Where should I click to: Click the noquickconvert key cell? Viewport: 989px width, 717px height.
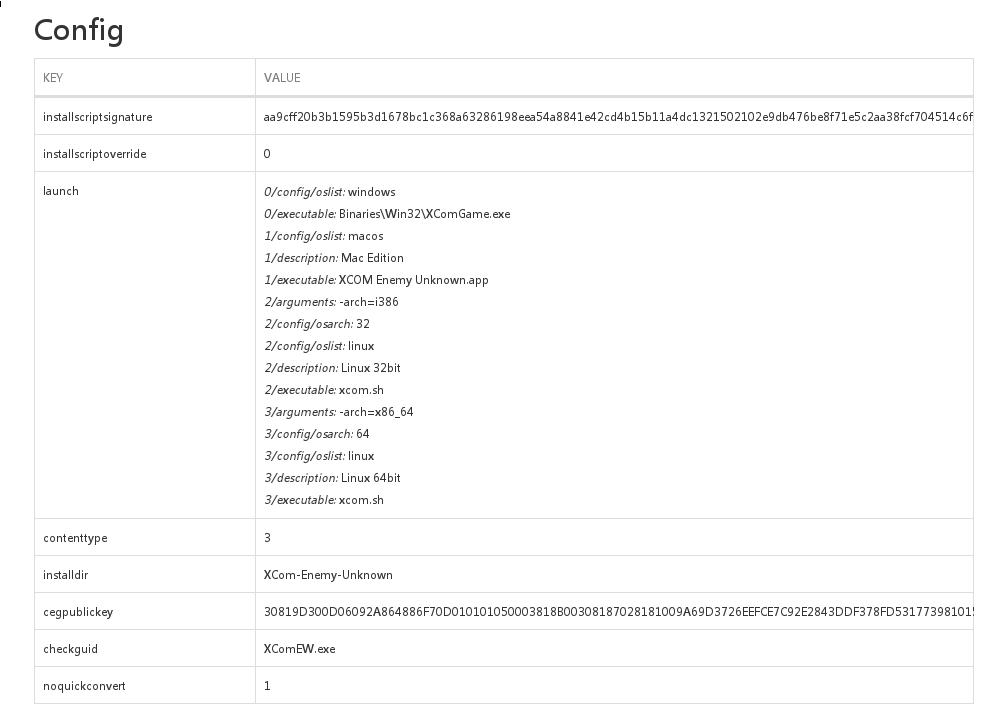point(84,686)
